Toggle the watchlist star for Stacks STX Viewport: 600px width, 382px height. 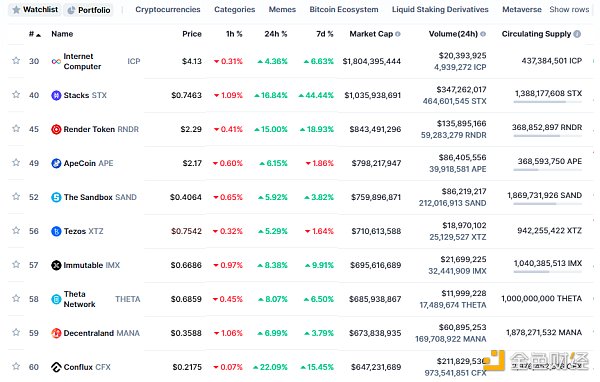(16, 95)
